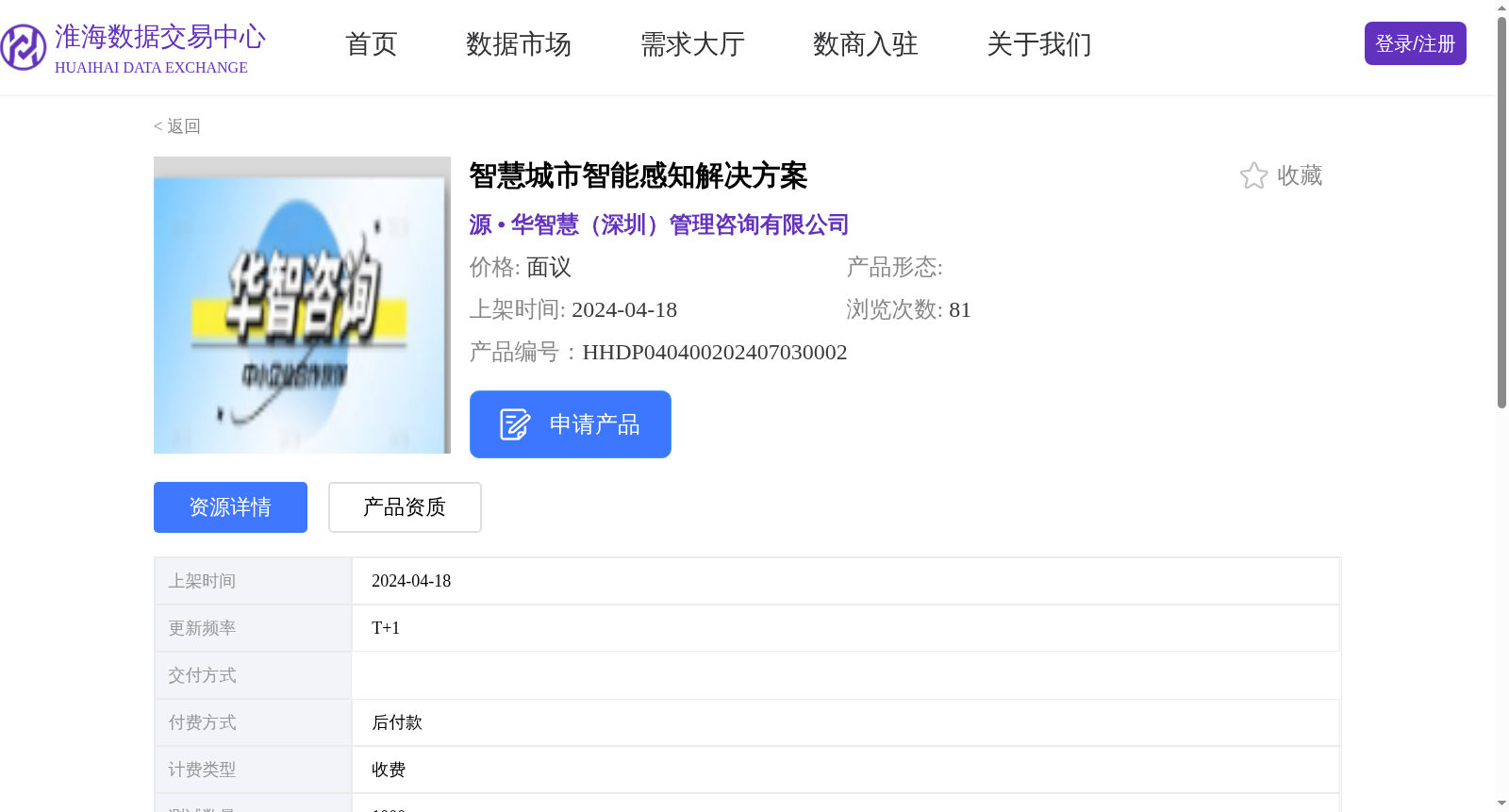Click the 申请产品 button label
This screenshot has width=1509, height=812.
pos(594,424)
